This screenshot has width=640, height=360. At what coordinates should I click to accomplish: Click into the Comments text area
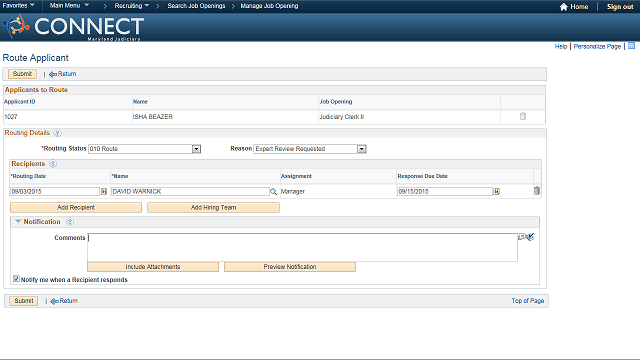pos(302,247)
